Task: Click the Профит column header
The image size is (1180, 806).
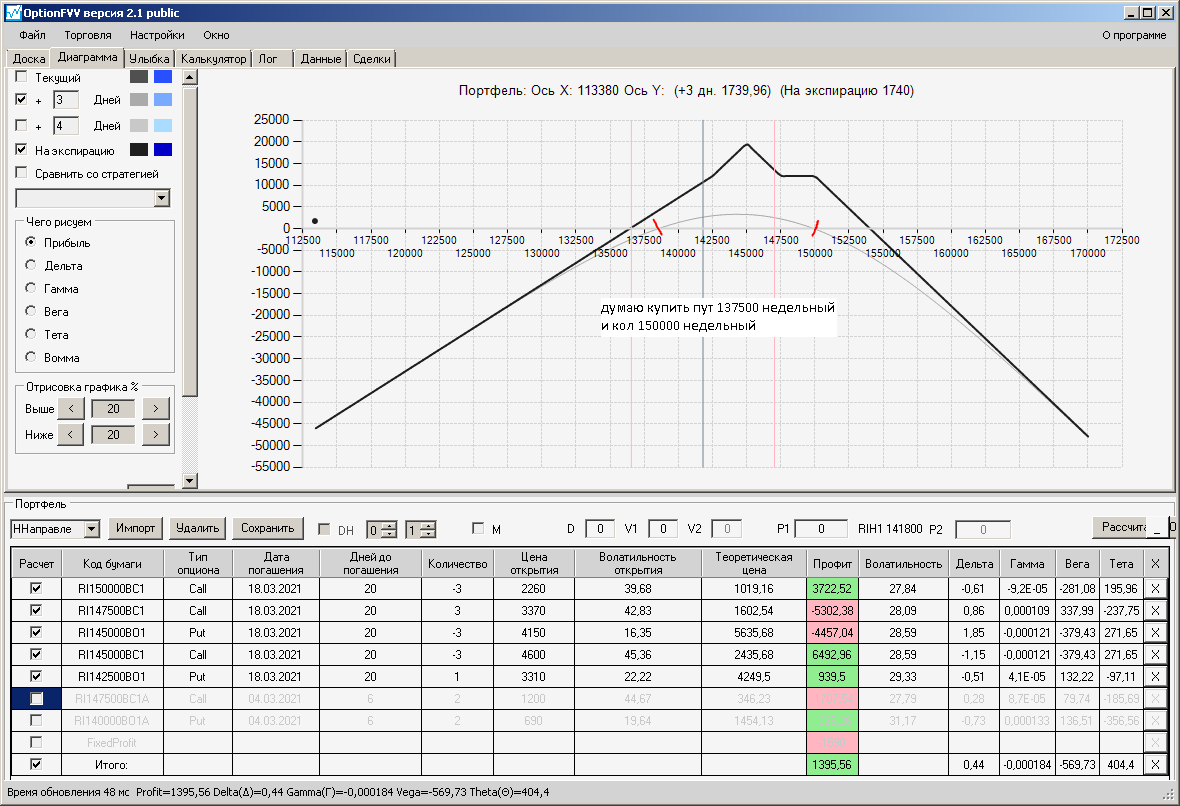Action: [x=832, y=563]
